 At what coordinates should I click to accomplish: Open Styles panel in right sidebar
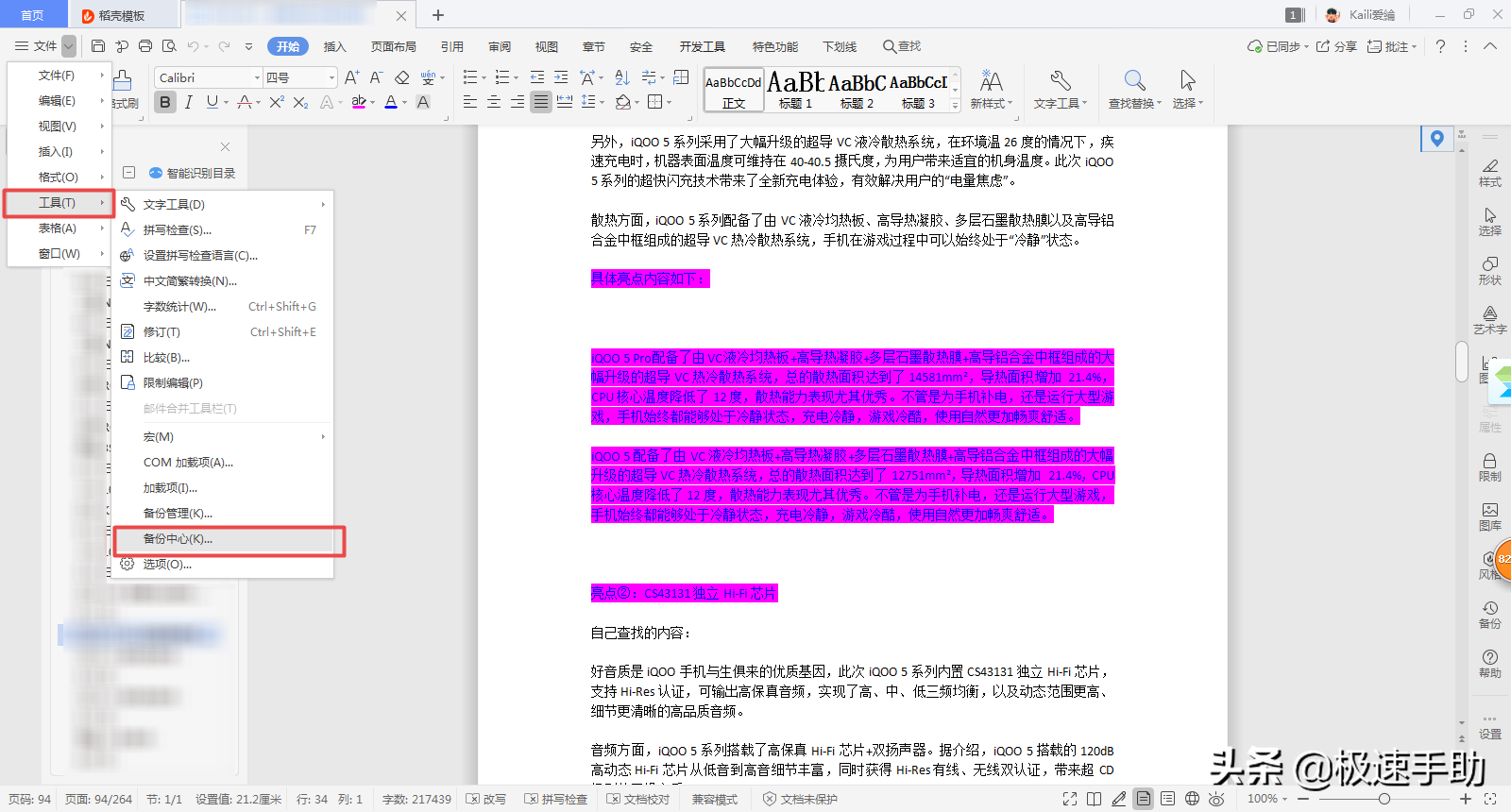coord(1490,172)
